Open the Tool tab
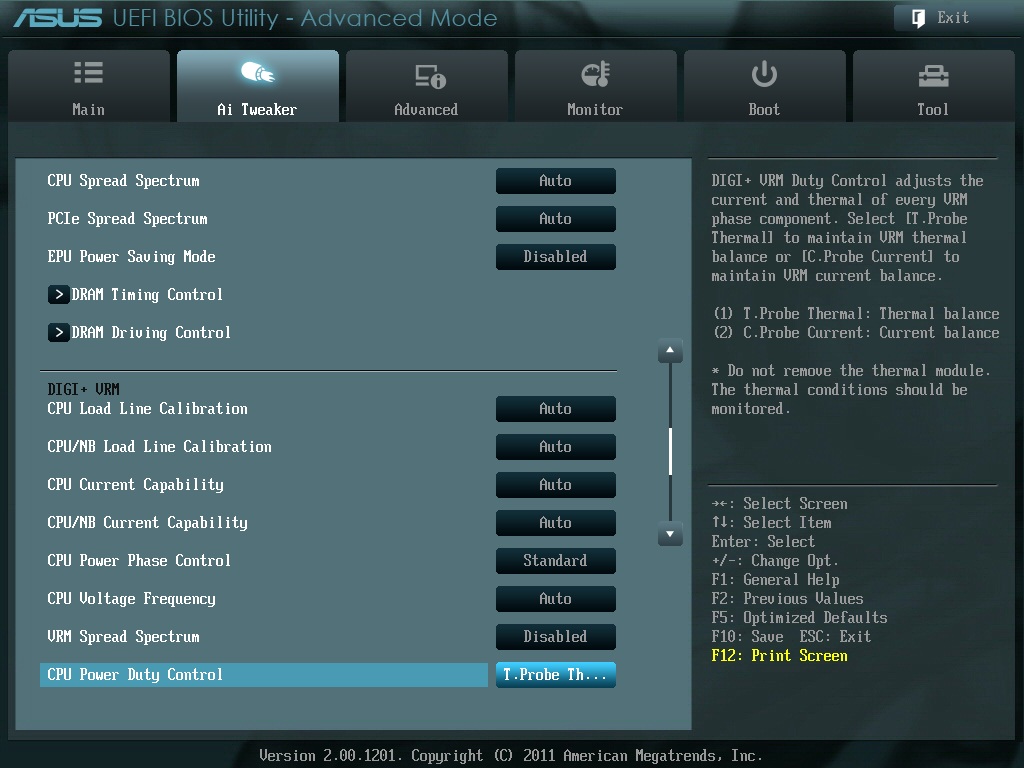 point(934,86)
